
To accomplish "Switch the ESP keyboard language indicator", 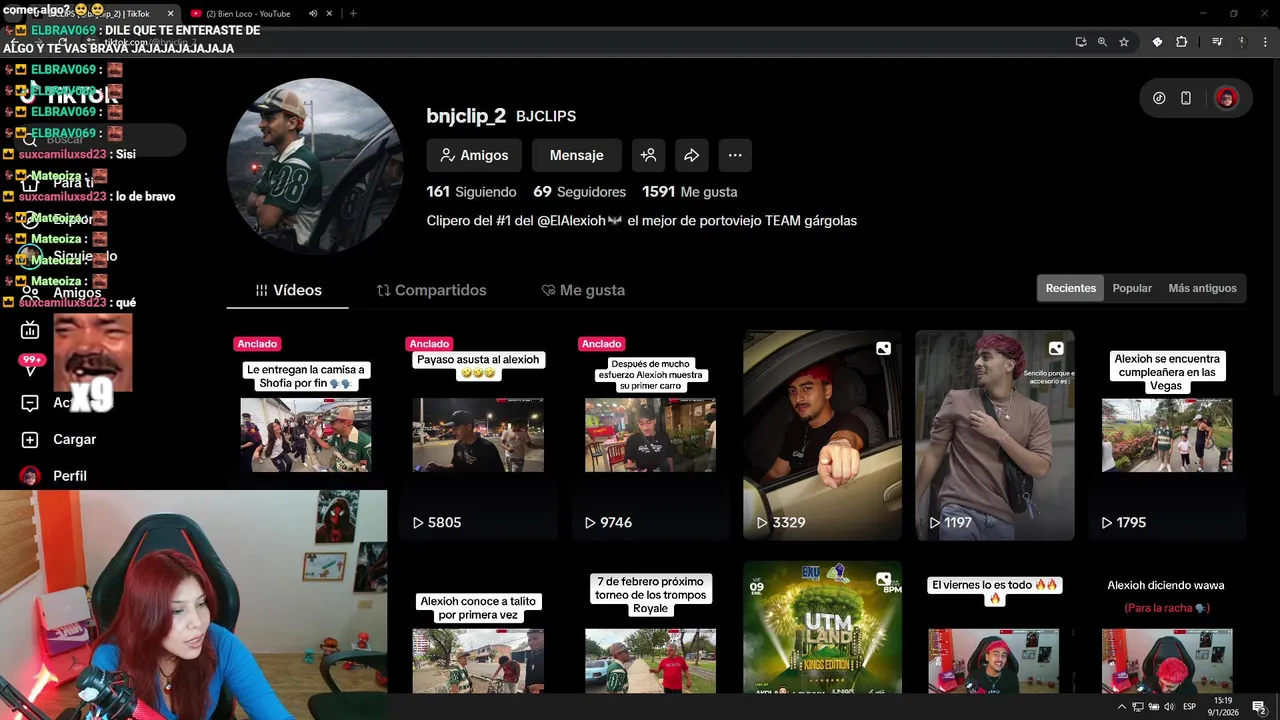I will click(x=1190, y=707).
